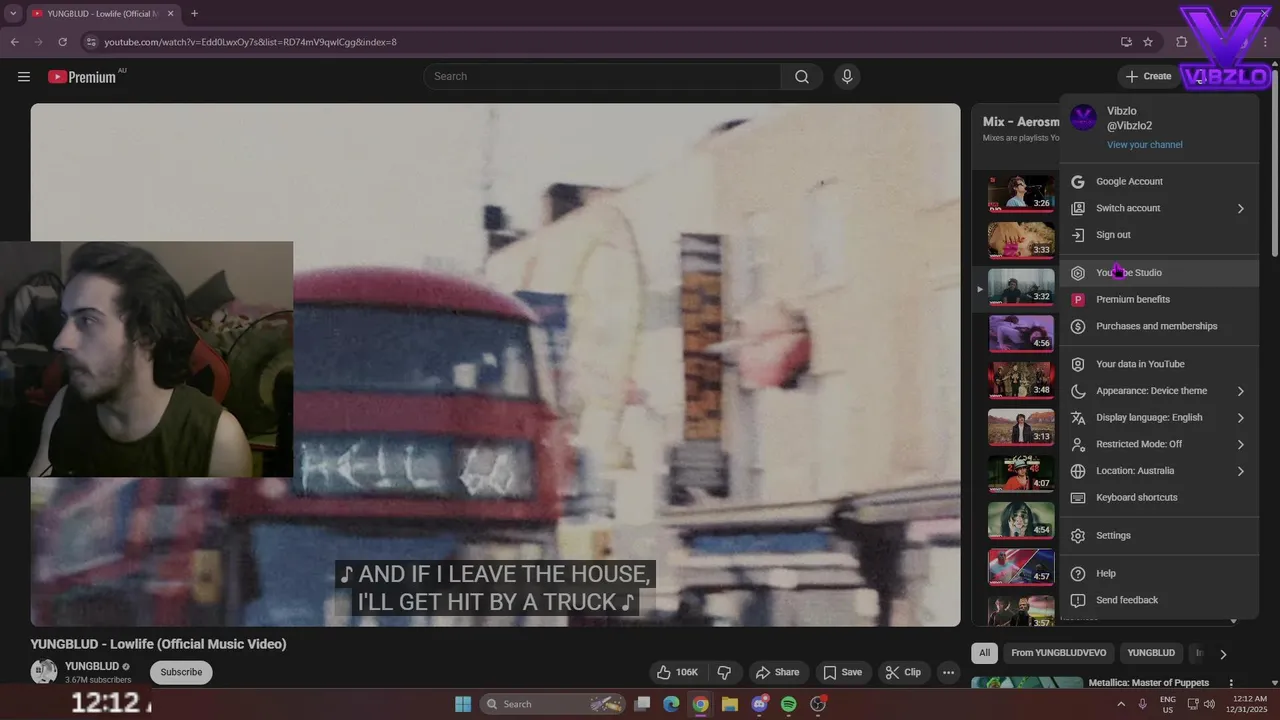Viewport: 1280px width, 720px height.
Task: Play mix video with 3:13 duration
Action: coord(1021,427)
